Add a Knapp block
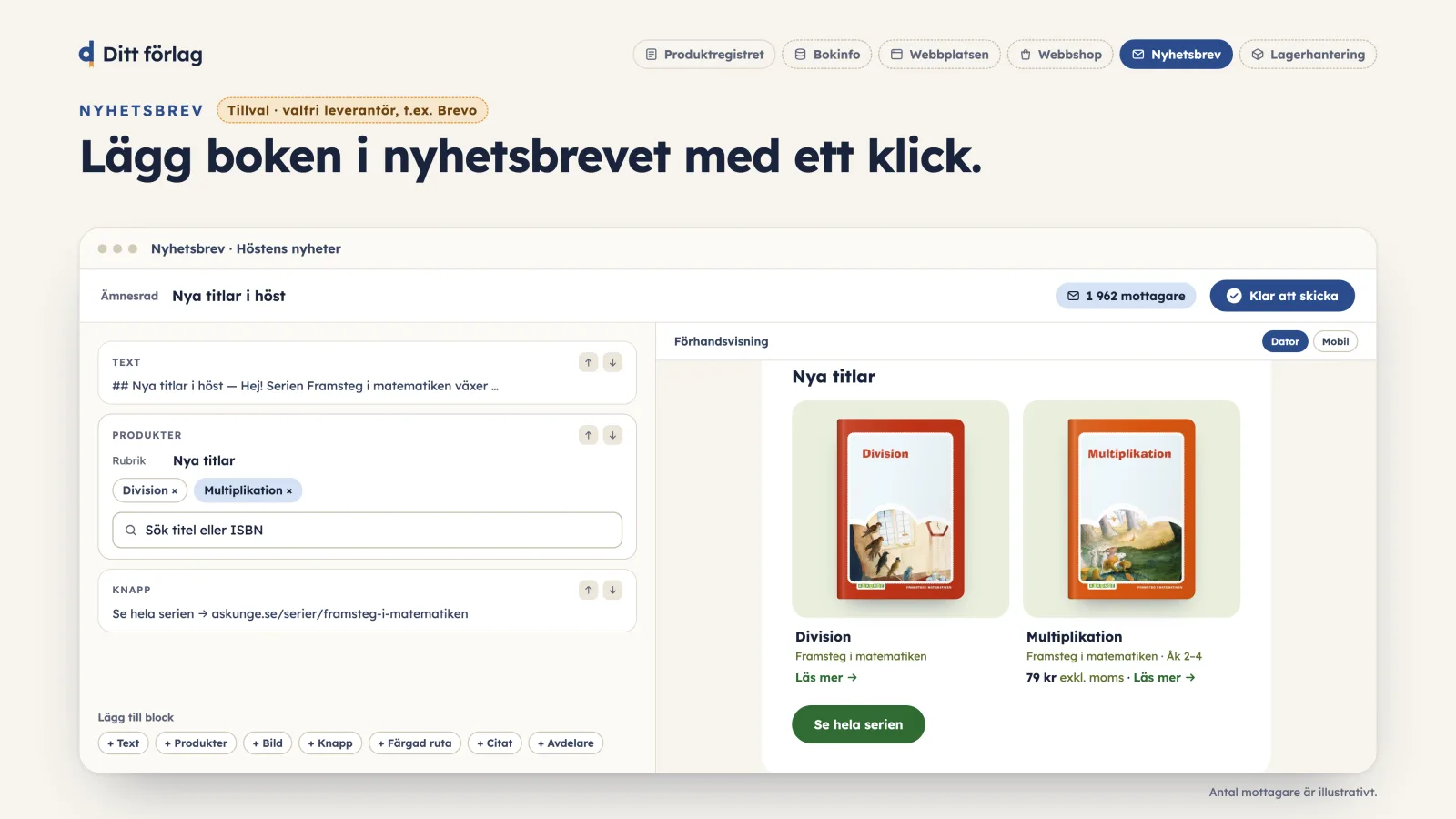1456x819 pixels. pyautogui.click(x=329, y=743)
